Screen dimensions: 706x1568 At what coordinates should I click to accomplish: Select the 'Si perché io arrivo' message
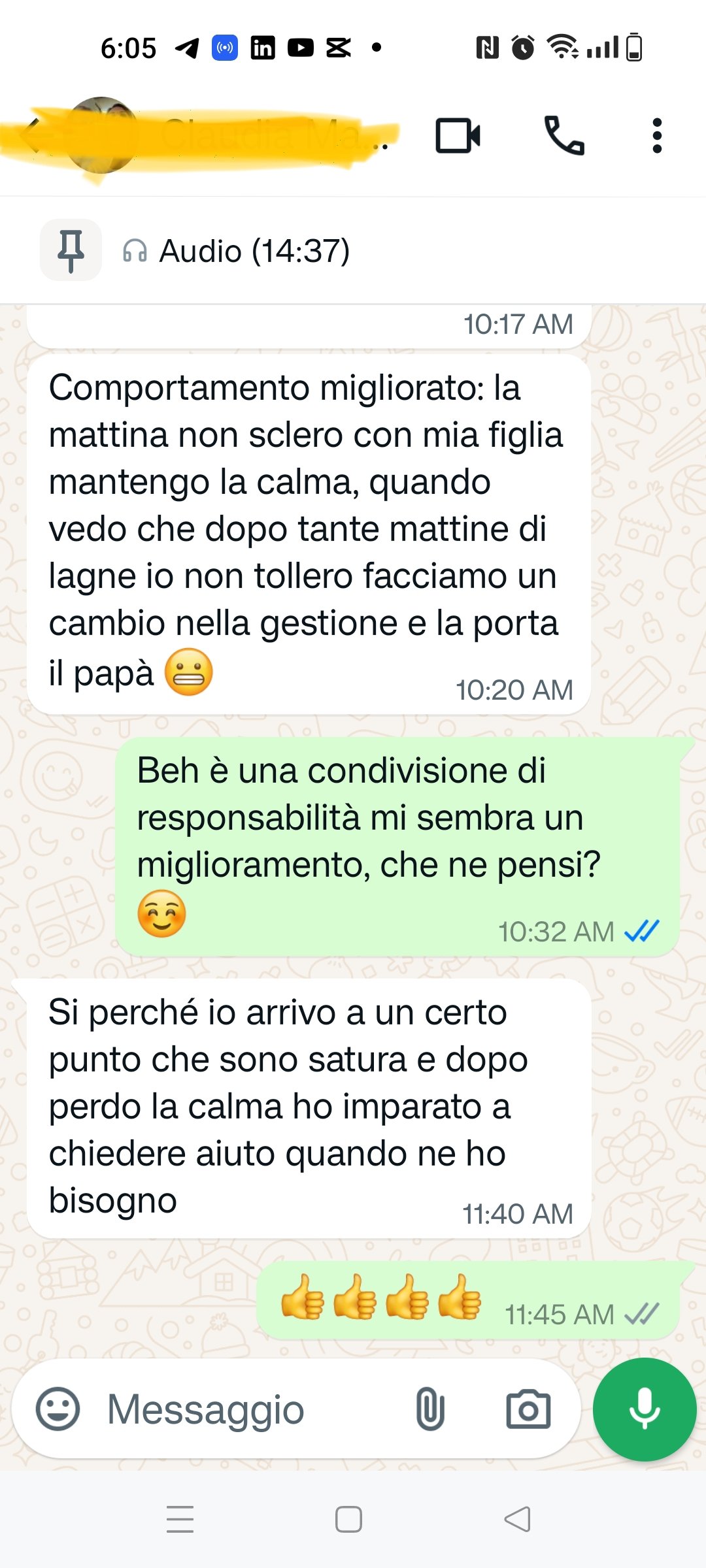click(309, 1108)
